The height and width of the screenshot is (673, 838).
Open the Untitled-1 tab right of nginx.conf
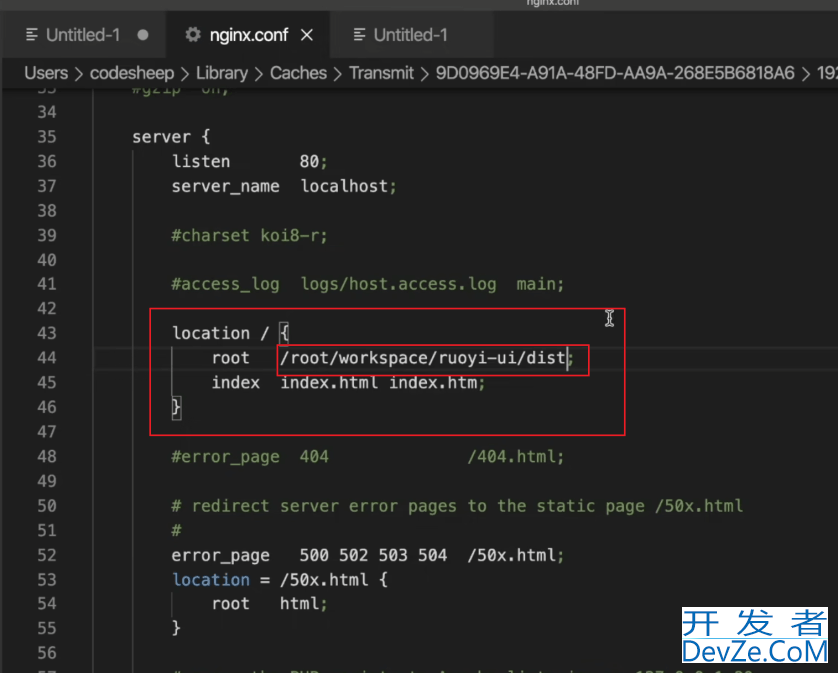click(410, 35)
